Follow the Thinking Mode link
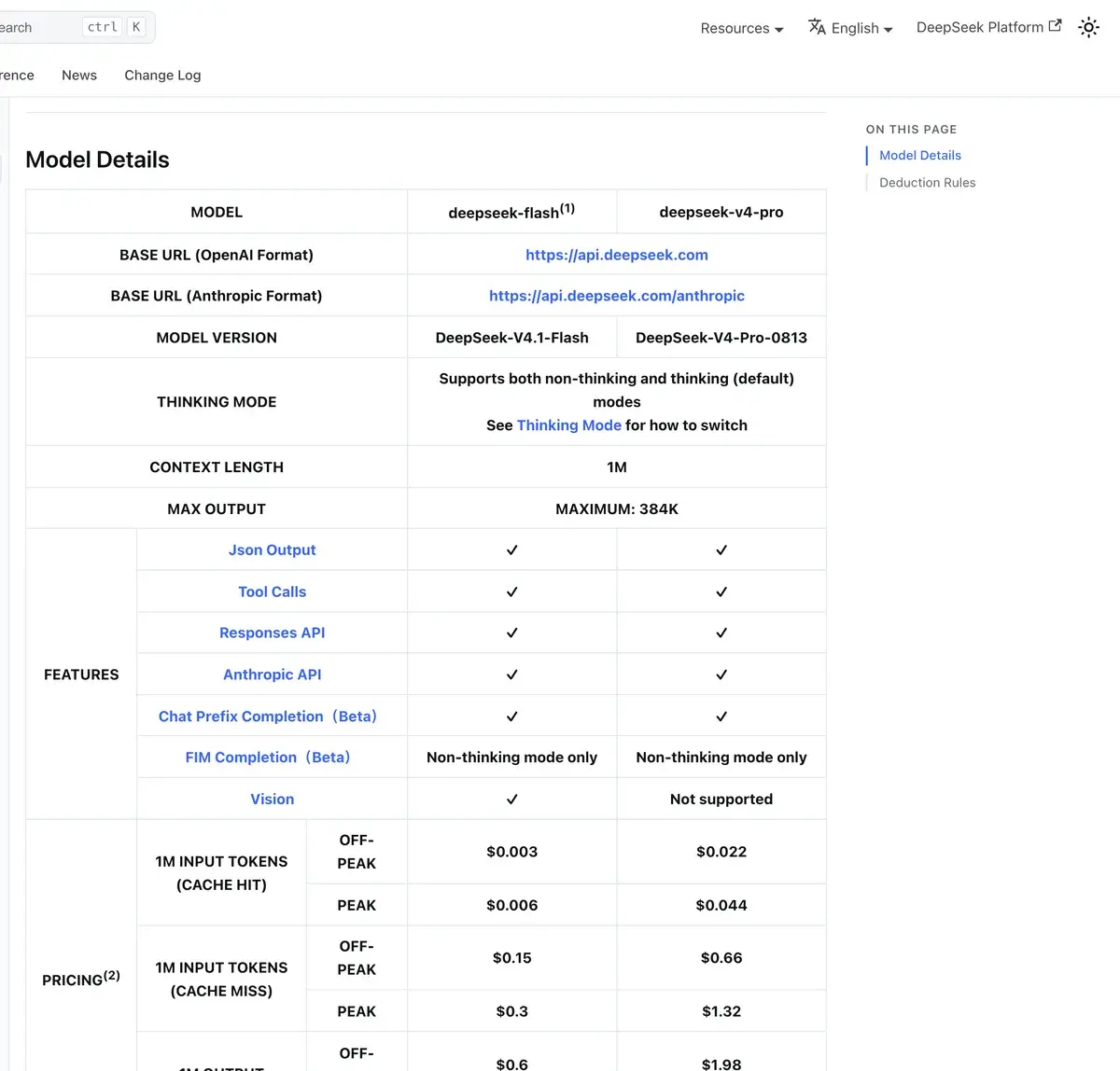 [569, 425]
